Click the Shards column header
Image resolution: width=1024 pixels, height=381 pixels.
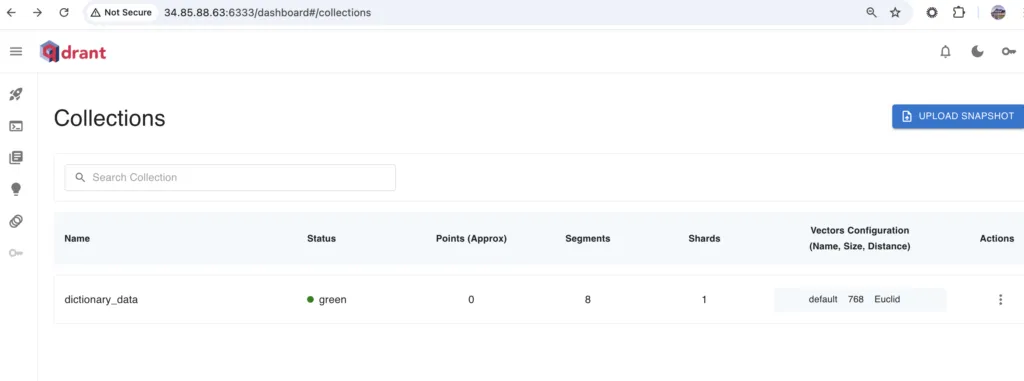[704, 239]
